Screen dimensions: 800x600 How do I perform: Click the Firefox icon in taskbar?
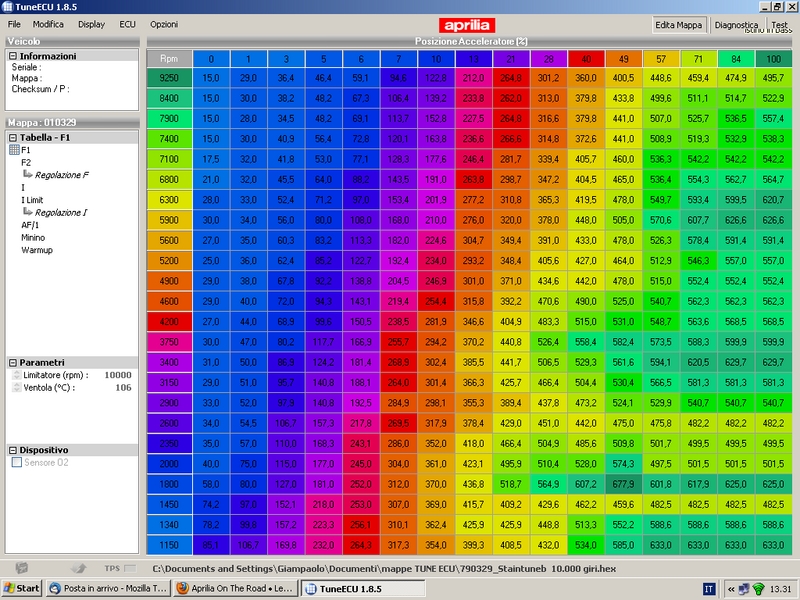tap(182, 588)
